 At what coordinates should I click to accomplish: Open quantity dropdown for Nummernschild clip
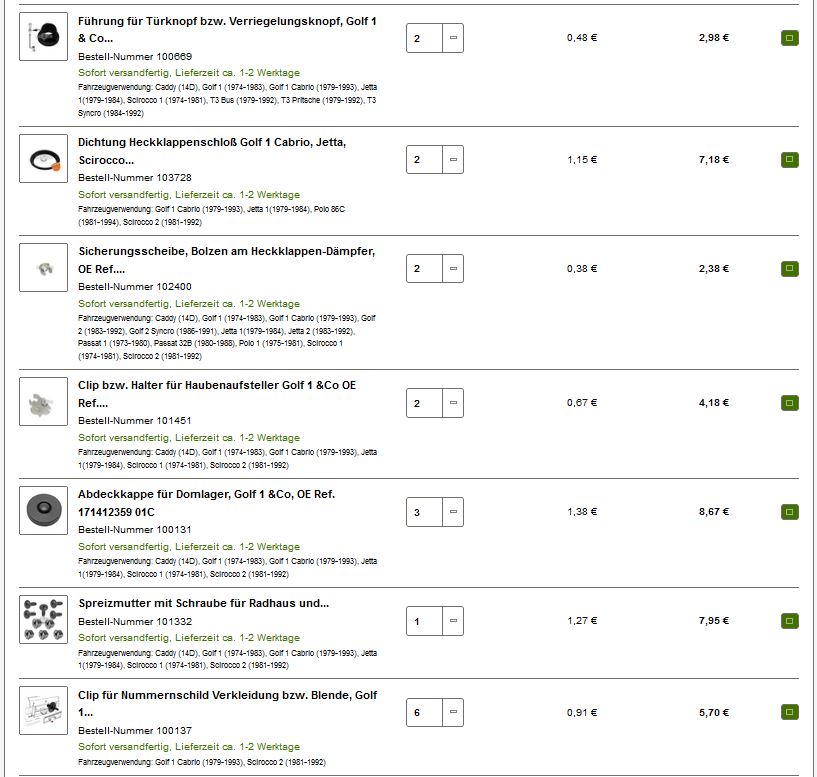click(453, 712)
